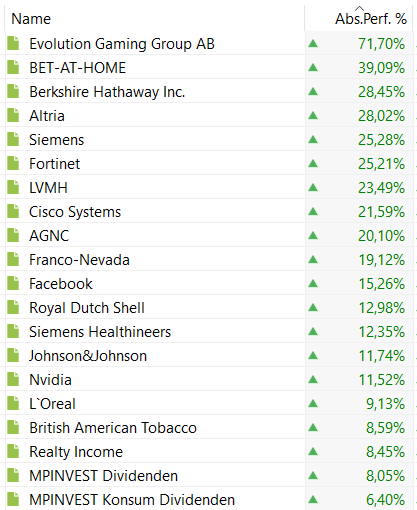The image size is (417, 510).
Task: Select the file icon for Berkshire Hathaway Inc.
Action: pyautogui.click(x=13, y=91)
